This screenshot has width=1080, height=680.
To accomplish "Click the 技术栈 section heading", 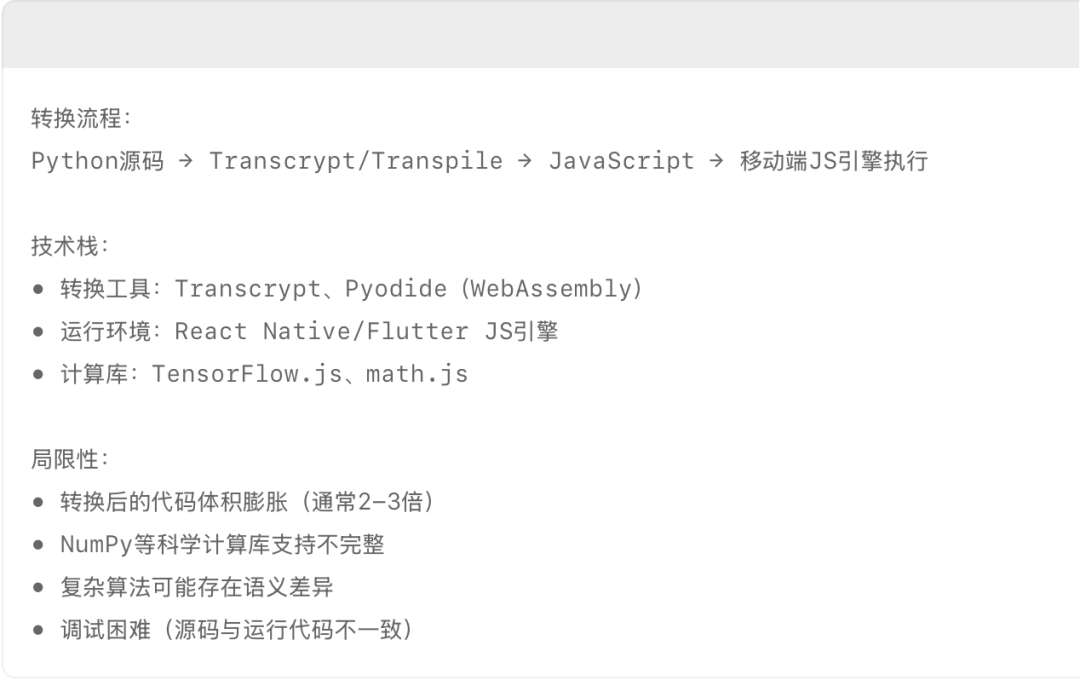I will (x=65, y=245).
